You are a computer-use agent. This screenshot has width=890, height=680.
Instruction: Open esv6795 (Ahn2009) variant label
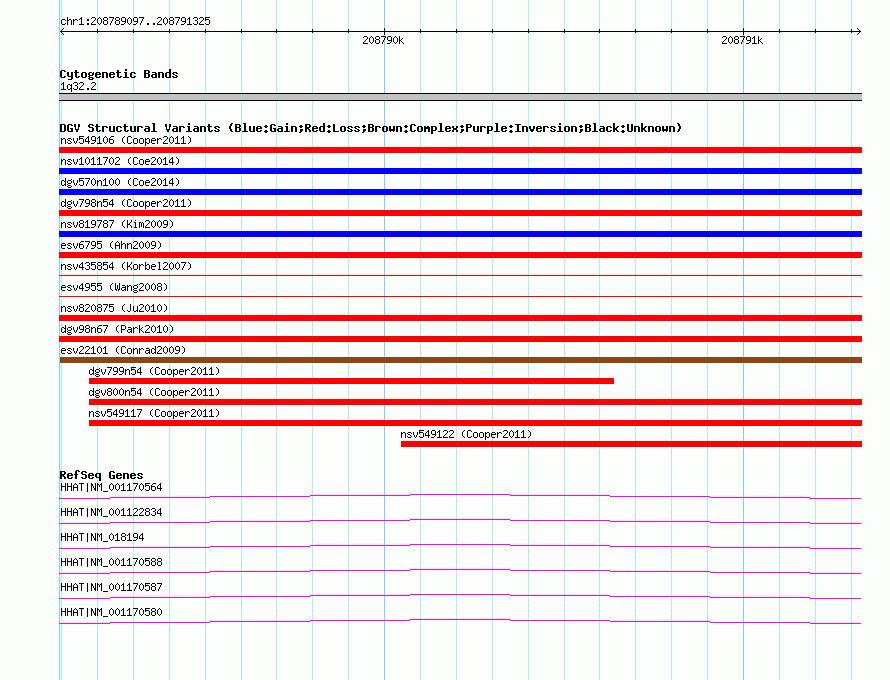111,245
